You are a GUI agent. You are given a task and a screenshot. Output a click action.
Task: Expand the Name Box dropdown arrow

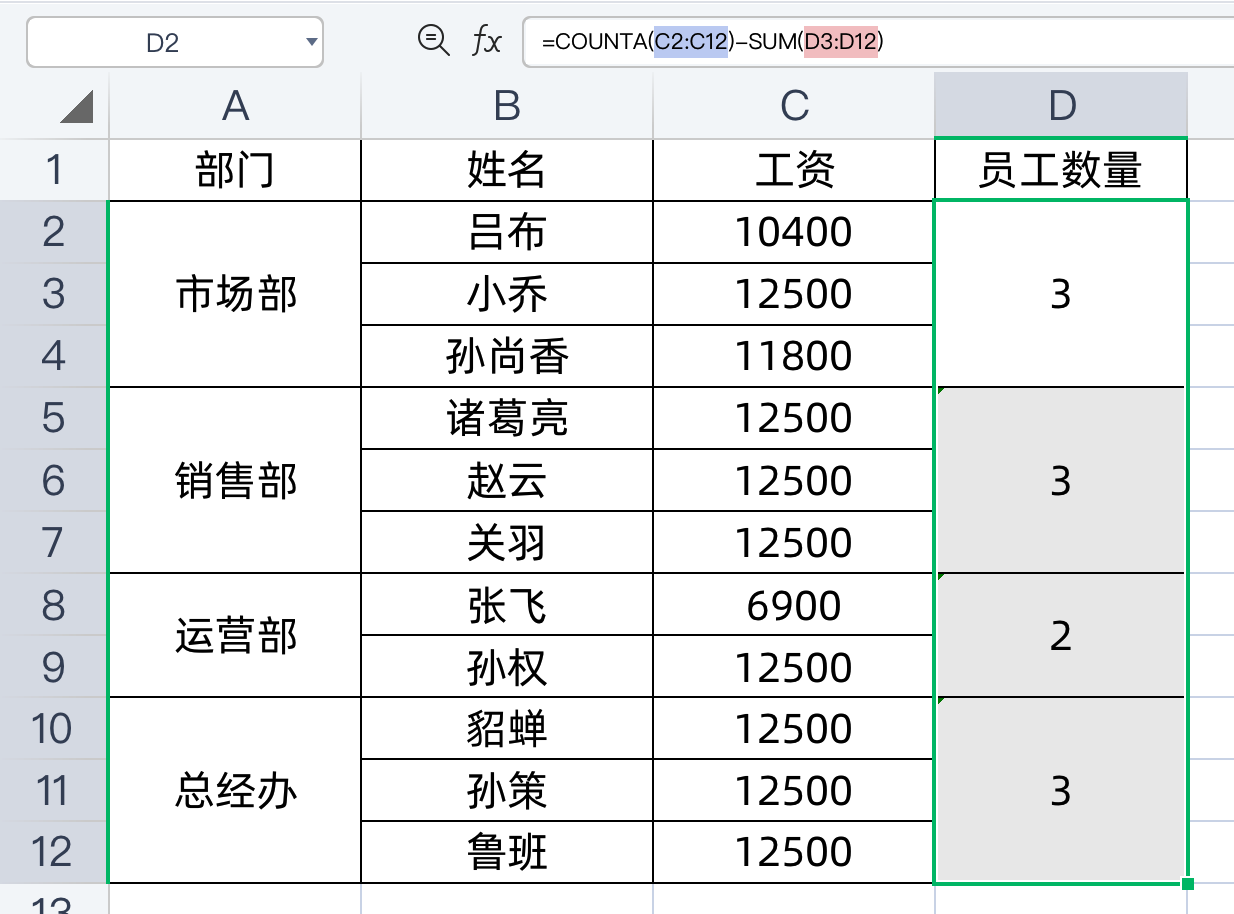(311, 42)
